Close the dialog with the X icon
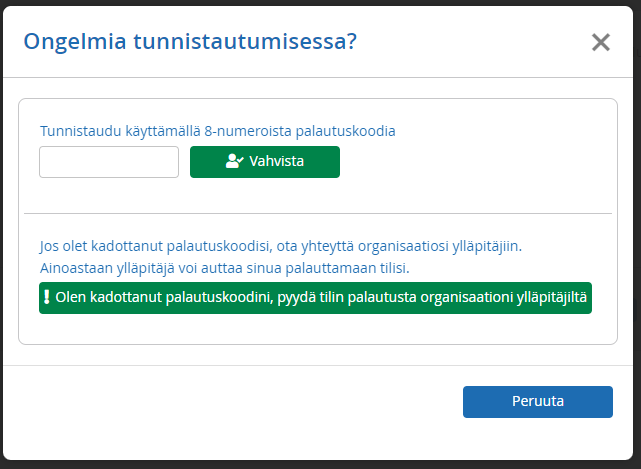 pos(601,42)
